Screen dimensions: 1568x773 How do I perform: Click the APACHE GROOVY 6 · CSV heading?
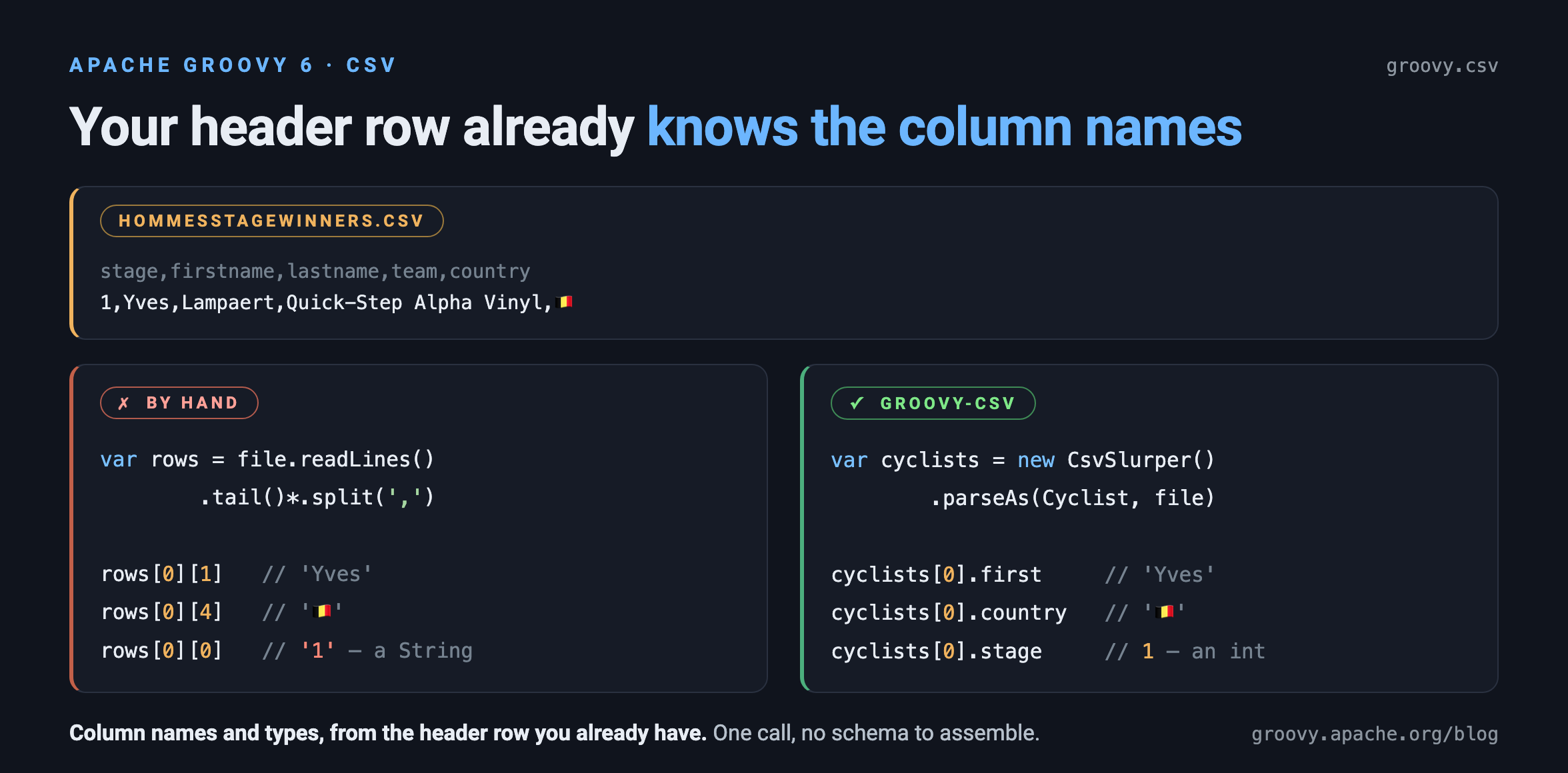[x=233, y=65]
